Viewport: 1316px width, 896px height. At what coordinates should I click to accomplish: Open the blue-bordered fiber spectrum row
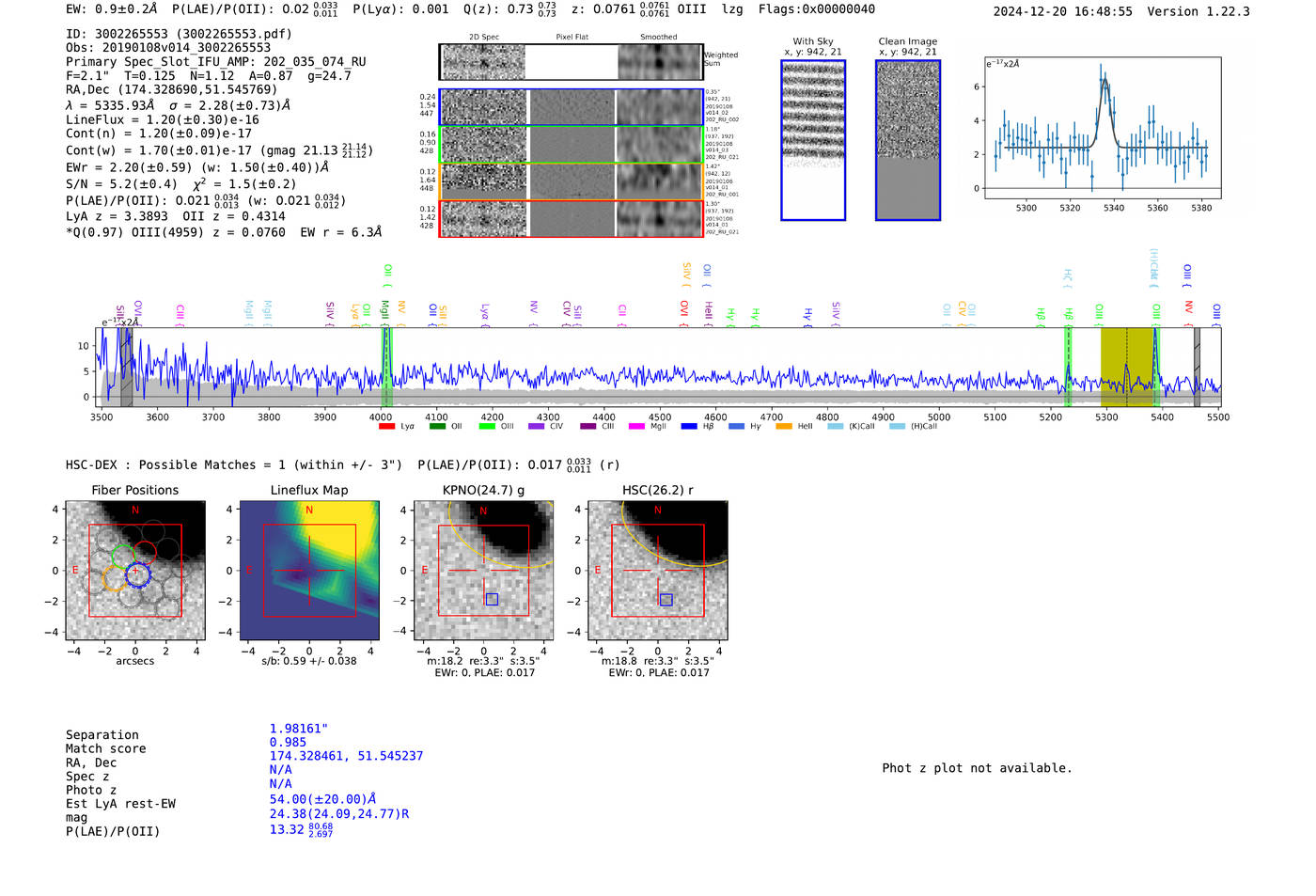pos(571,107)
